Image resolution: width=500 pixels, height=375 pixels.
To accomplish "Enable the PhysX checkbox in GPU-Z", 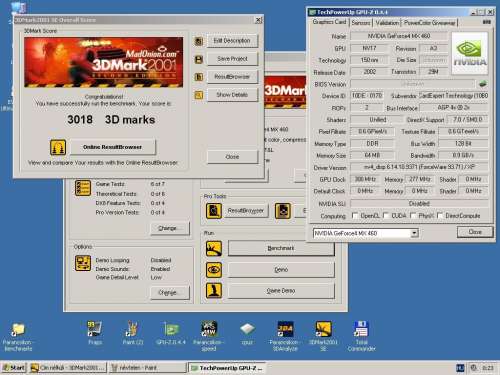I will pyautogui.click(x=413, y=216).
